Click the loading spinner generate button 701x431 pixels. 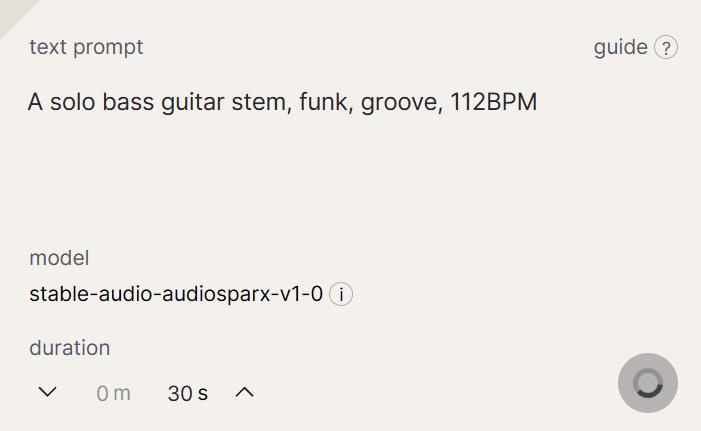coord(648,383)
